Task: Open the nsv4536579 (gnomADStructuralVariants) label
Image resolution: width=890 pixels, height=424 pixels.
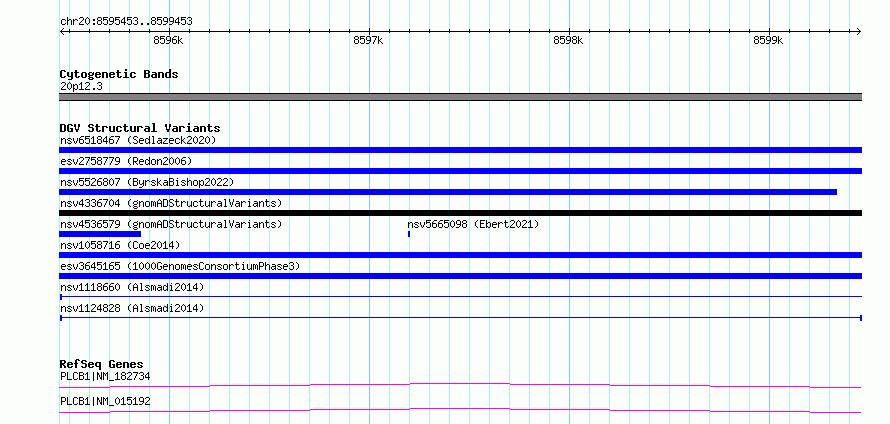Action: pos(171,224)
